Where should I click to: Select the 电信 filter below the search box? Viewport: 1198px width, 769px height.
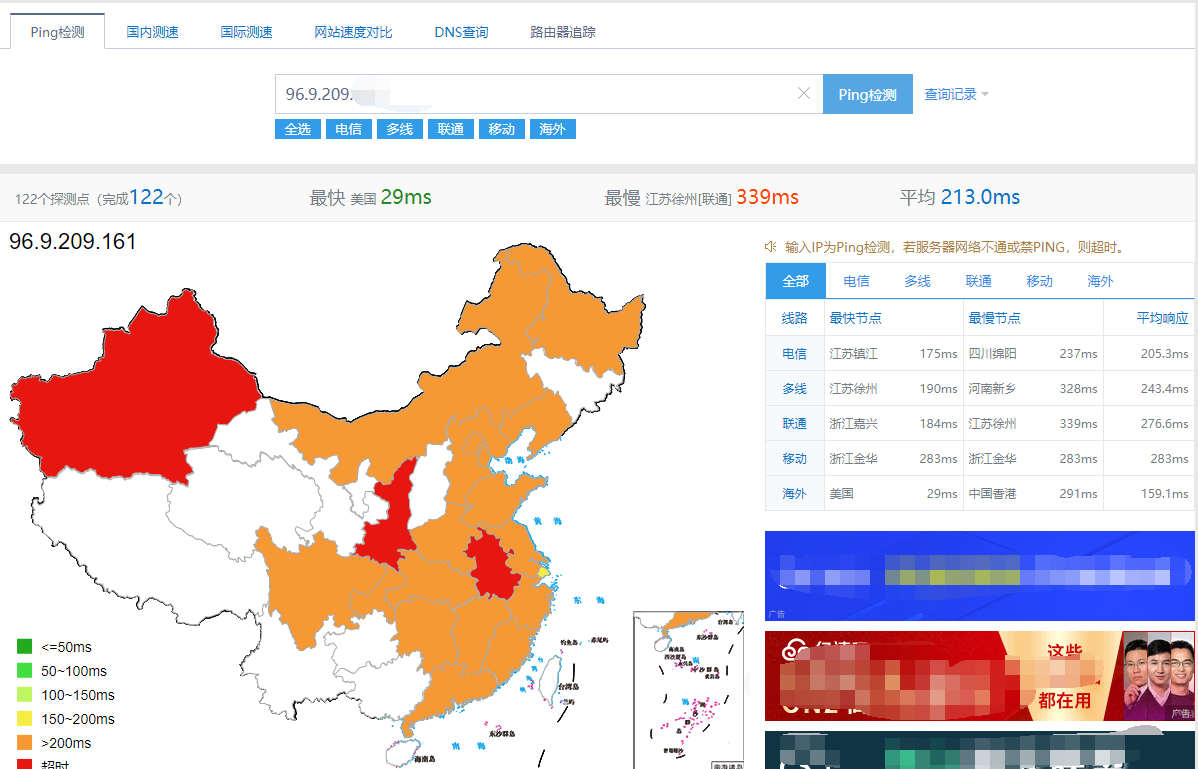click(348, 128)
